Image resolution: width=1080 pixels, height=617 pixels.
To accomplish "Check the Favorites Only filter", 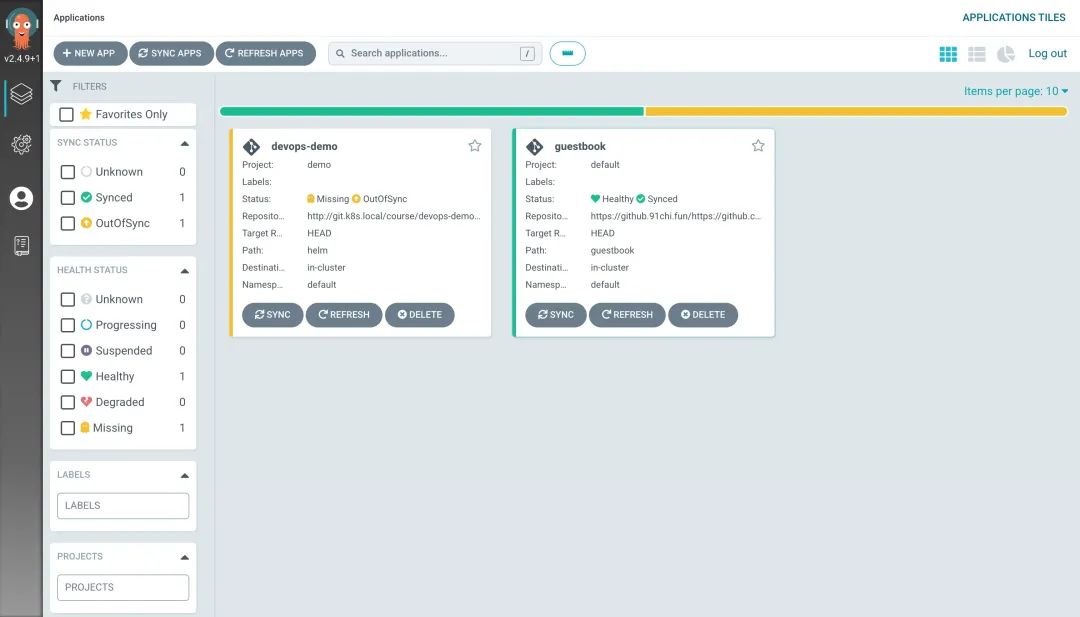I will point(67,114).
